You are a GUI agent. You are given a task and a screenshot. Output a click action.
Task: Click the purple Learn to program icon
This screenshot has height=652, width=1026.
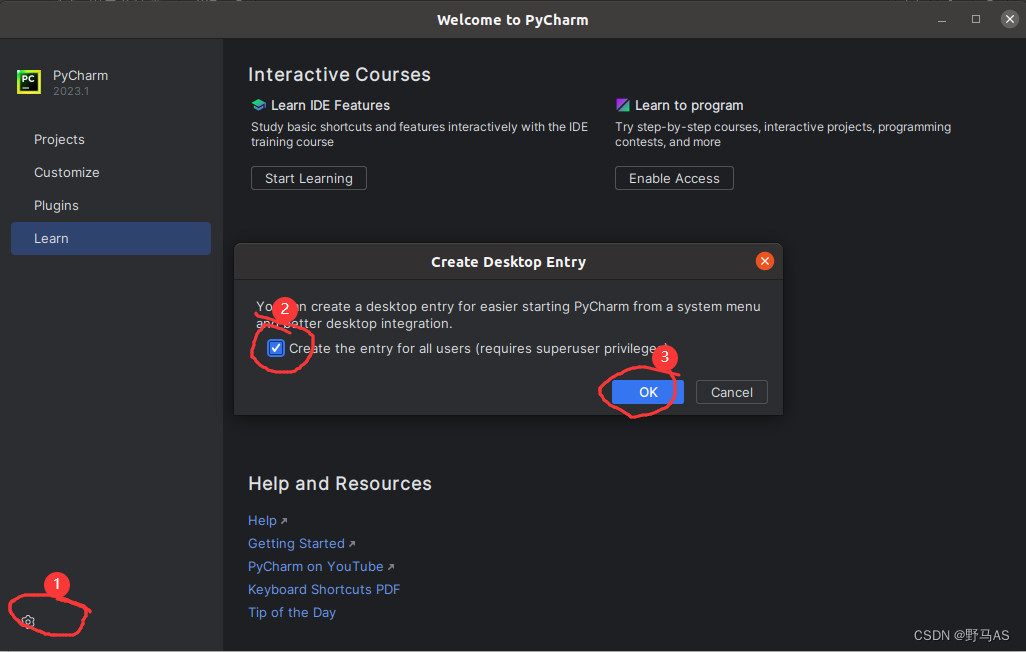(x=622, y=104)
